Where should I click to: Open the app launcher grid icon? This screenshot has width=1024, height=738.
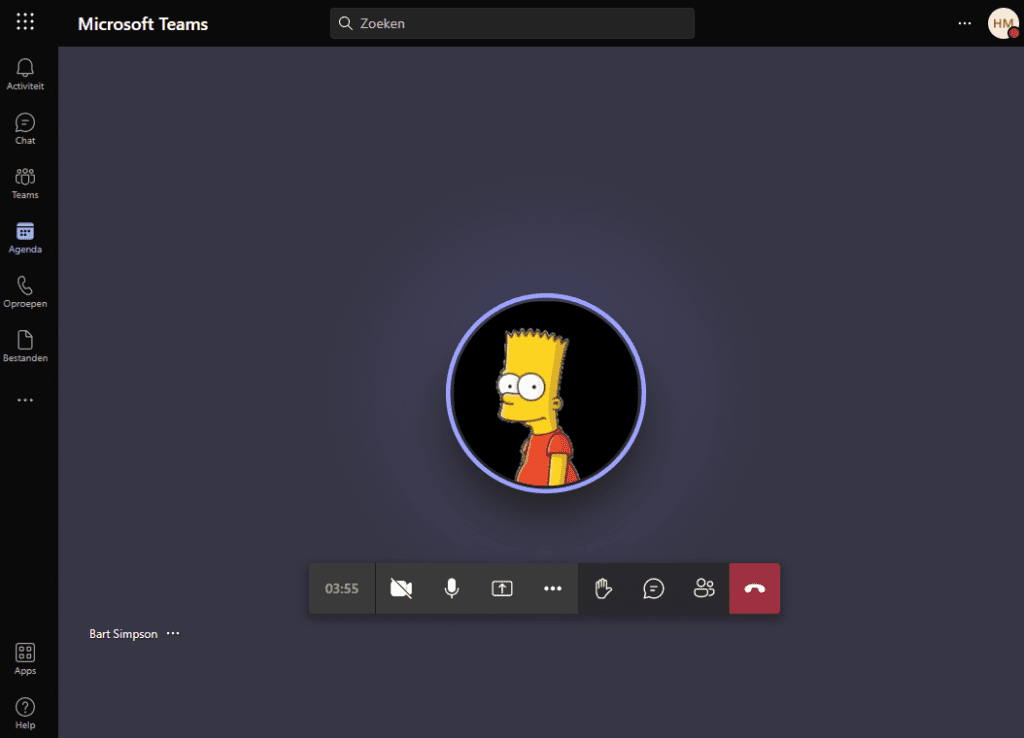point(25,22)
